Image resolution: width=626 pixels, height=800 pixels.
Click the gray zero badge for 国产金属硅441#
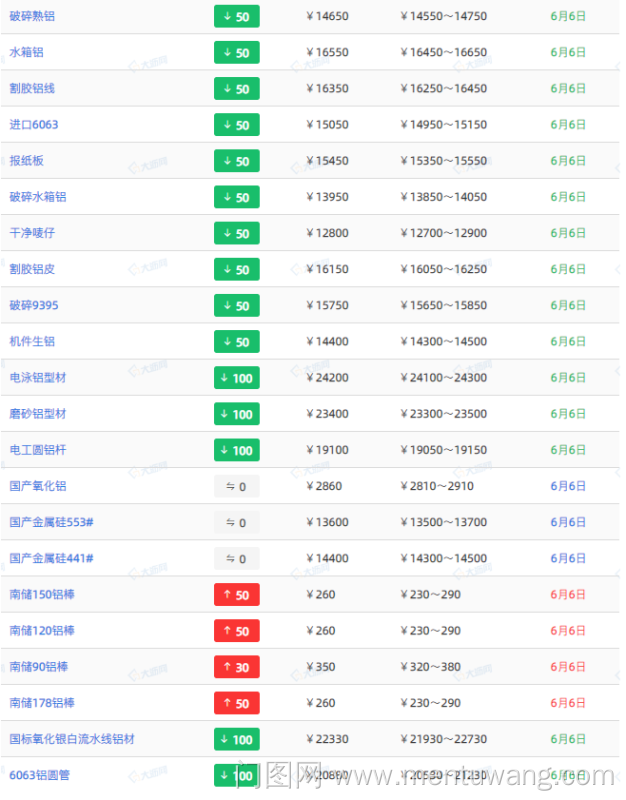[x=236, y=558]
